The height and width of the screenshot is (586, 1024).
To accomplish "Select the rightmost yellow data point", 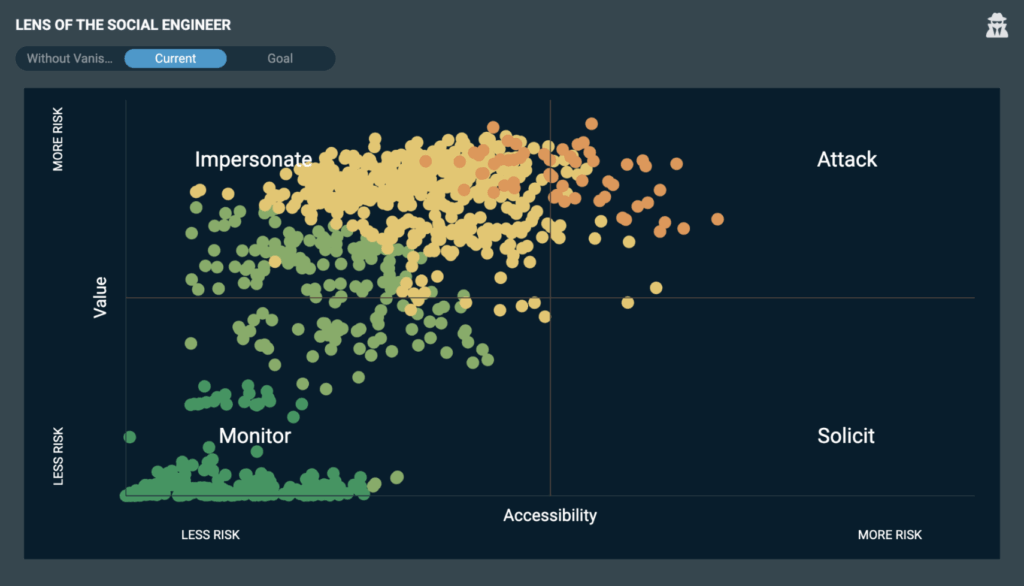I will (656, 288).
